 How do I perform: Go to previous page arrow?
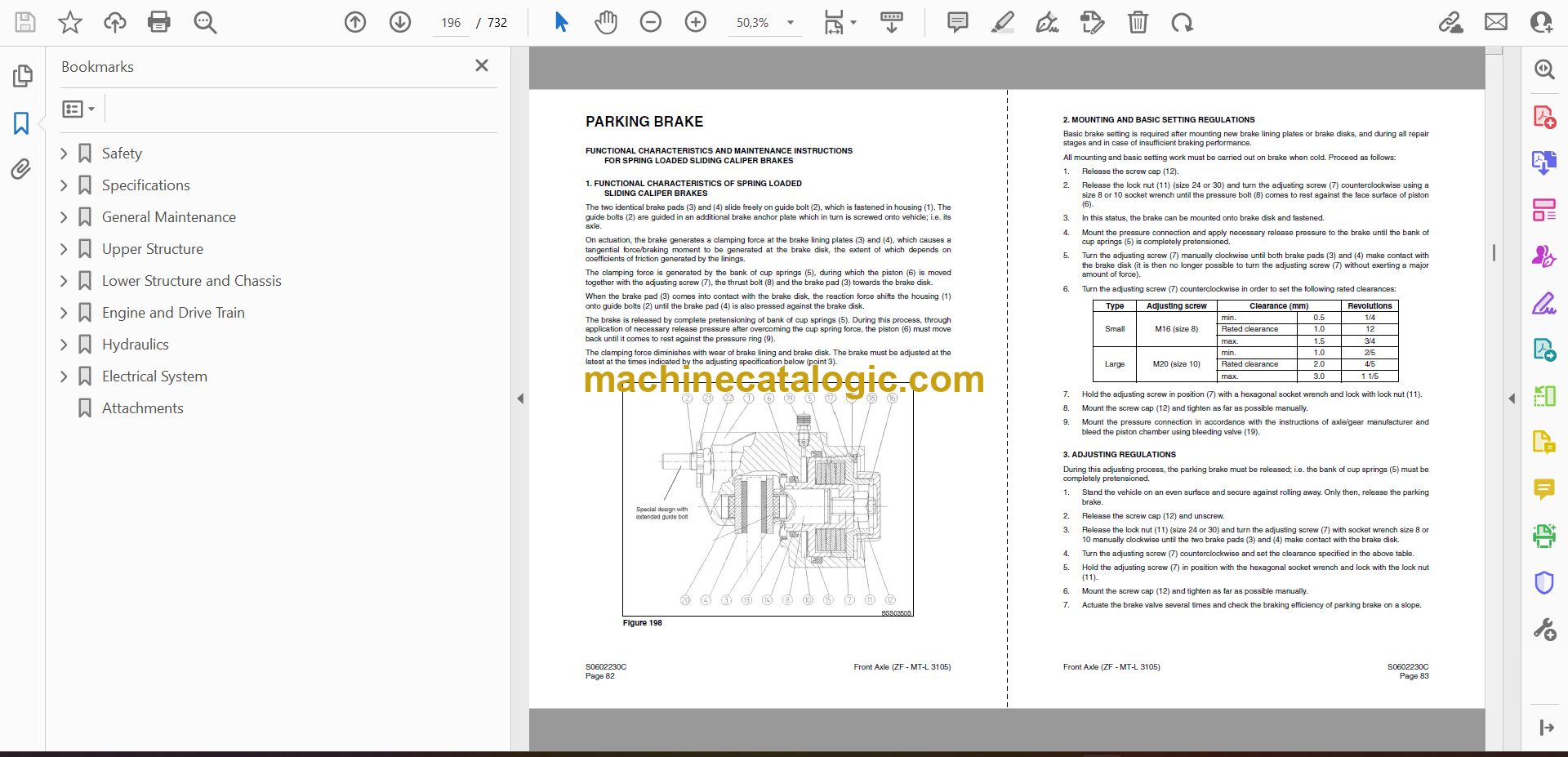pyautogui.click(x=355, y=22)
